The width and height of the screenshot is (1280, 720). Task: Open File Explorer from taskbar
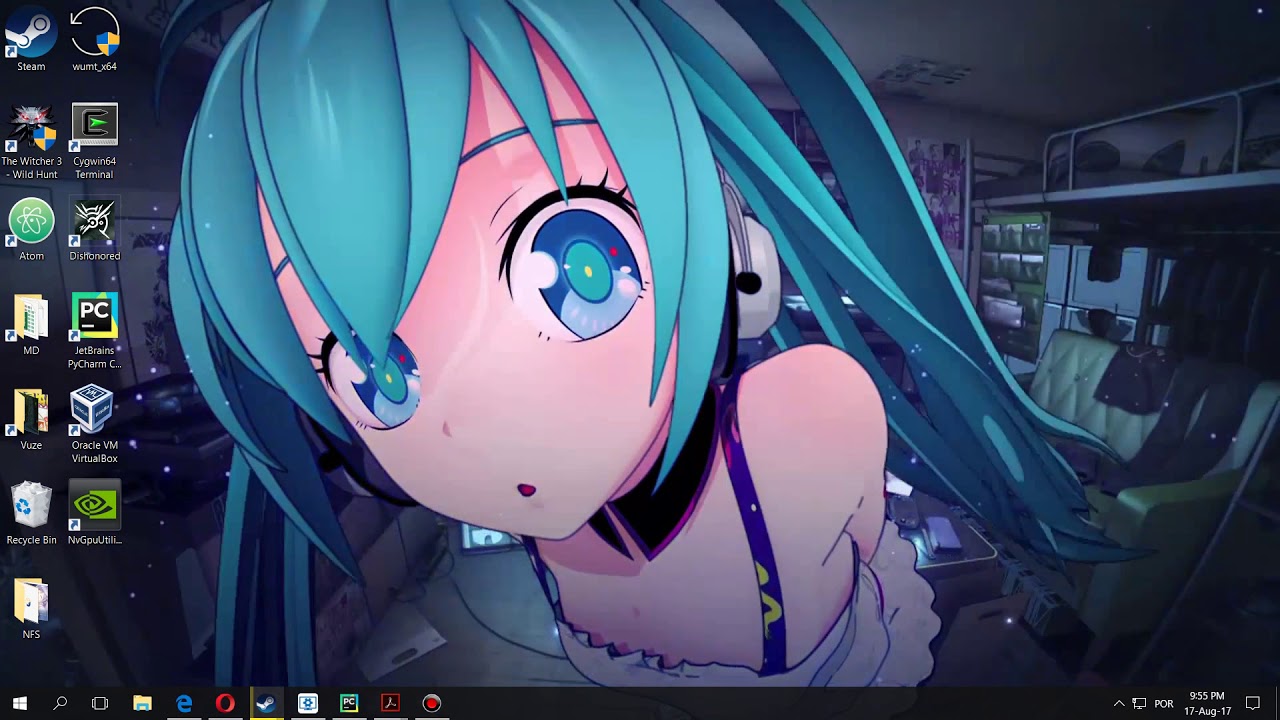tap(142, 703)
